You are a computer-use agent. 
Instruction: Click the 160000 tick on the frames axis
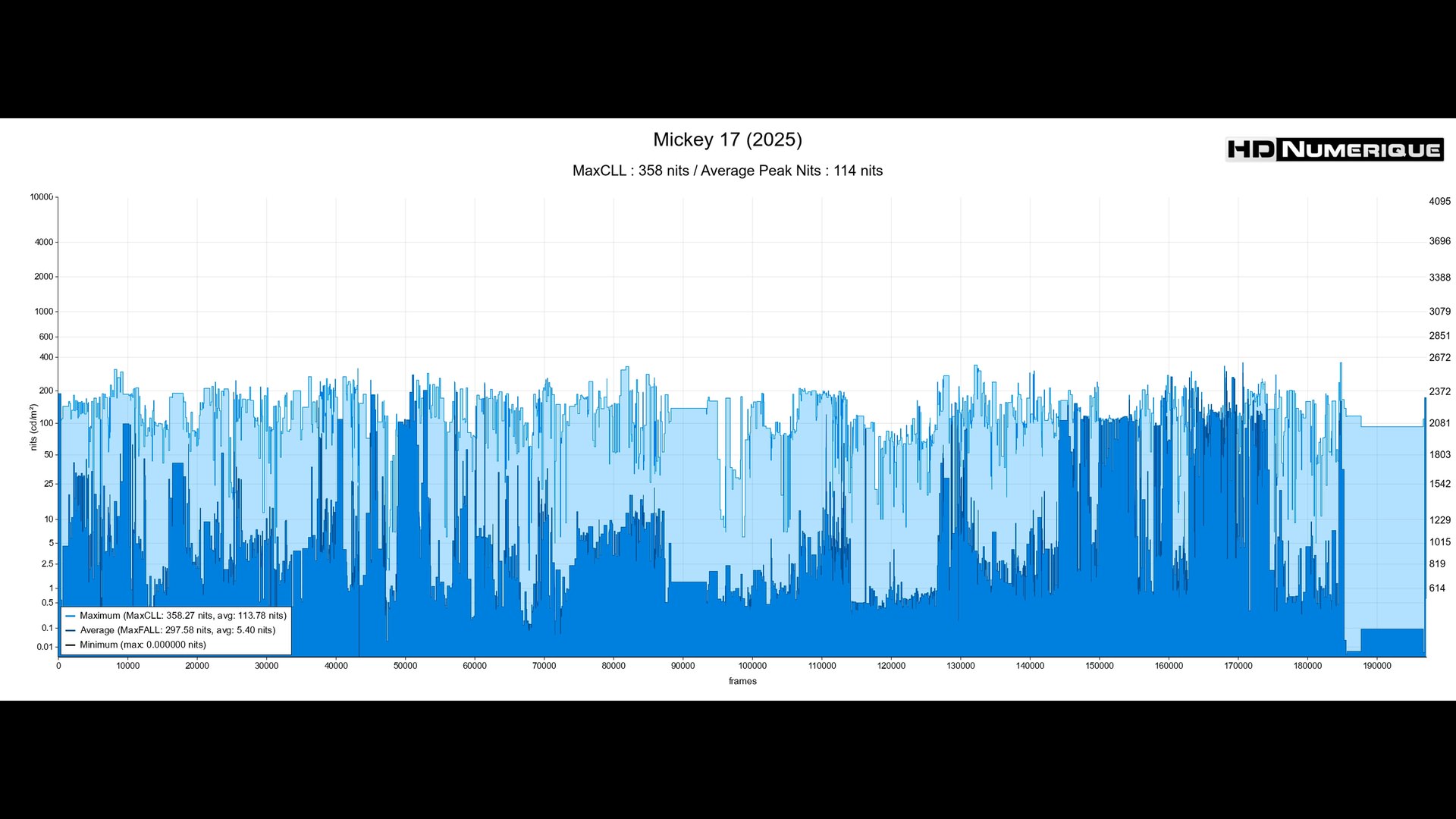pyautogui.click(x=1169, y=666)
